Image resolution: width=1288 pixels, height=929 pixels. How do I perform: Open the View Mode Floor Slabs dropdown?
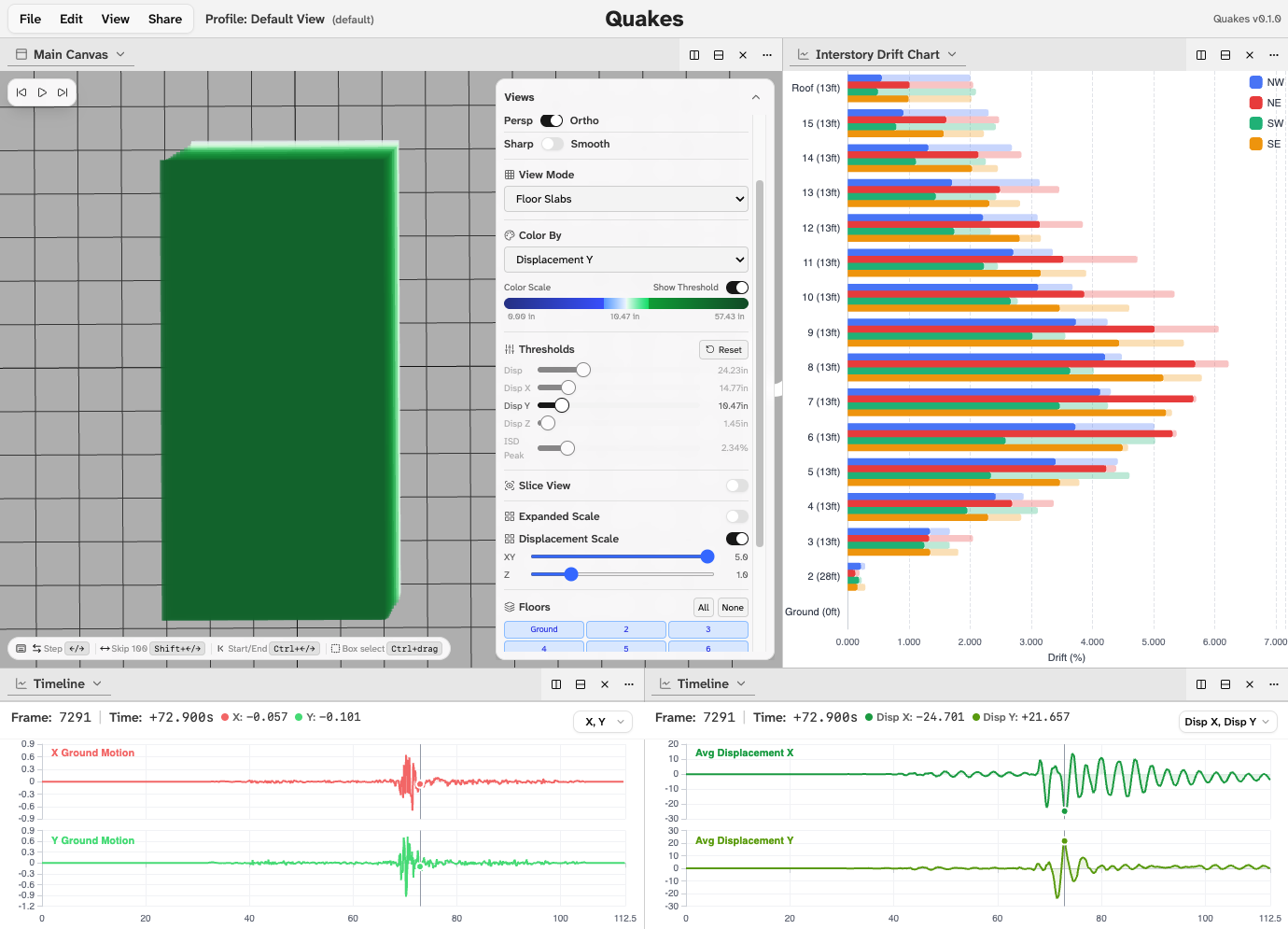626,199
